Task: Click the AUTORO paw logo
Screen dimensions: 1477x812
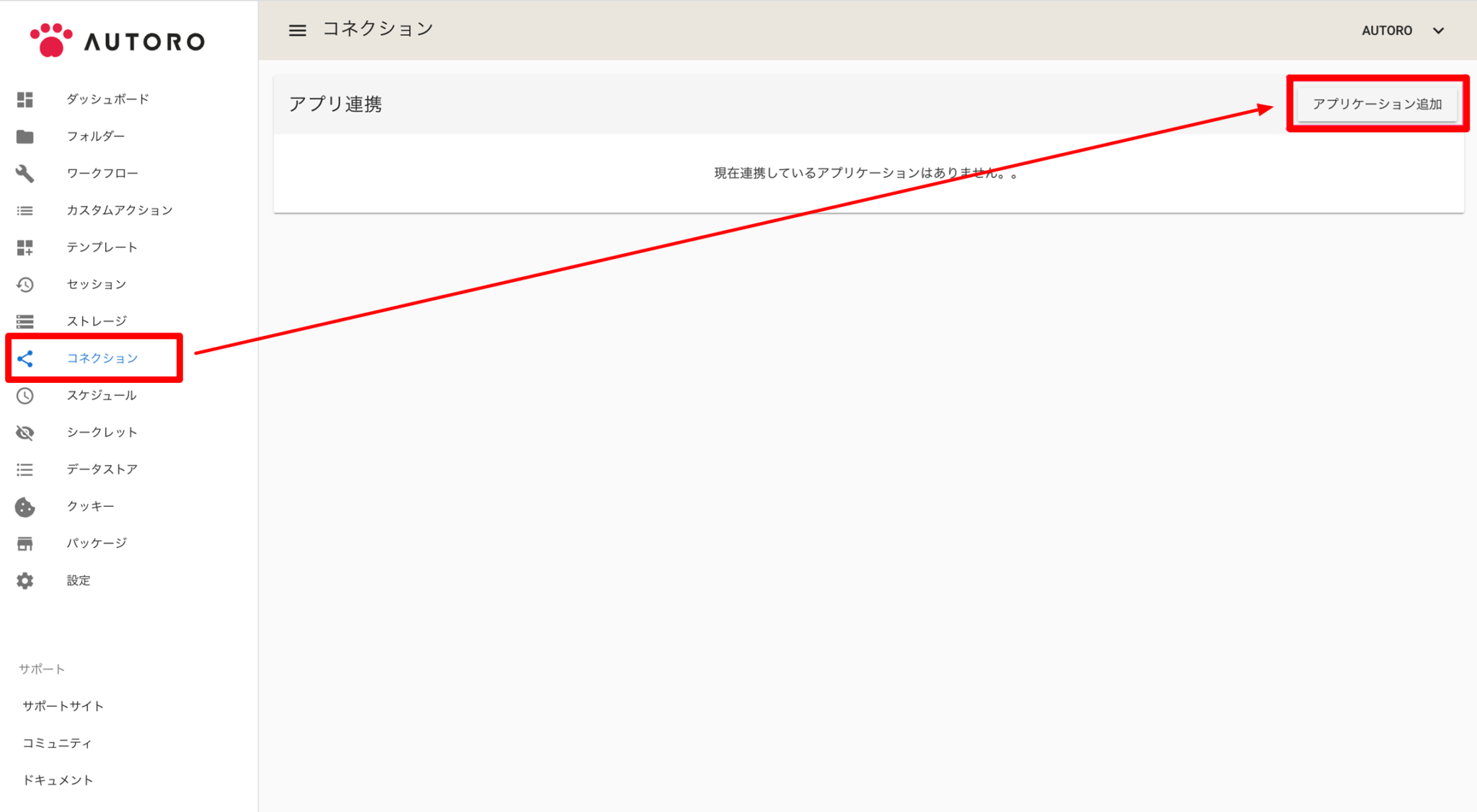Action: [50, 40]
